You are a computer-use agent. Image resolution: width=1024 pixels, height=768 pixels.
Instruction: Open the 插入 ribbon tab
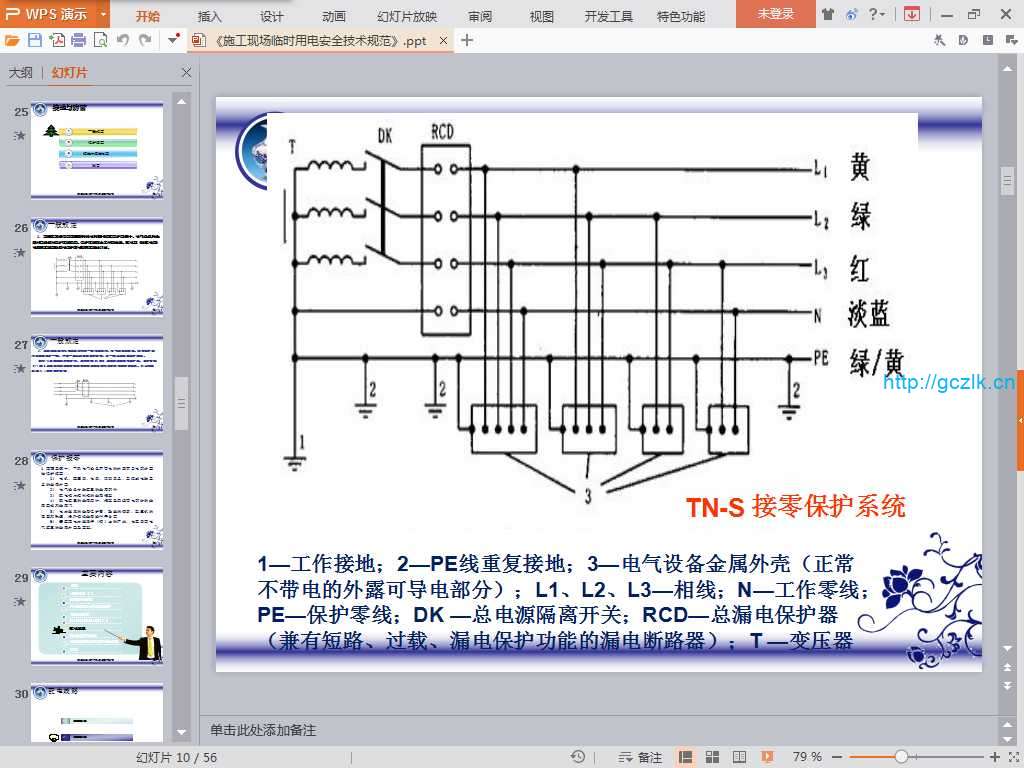click(x=210, y=16)
